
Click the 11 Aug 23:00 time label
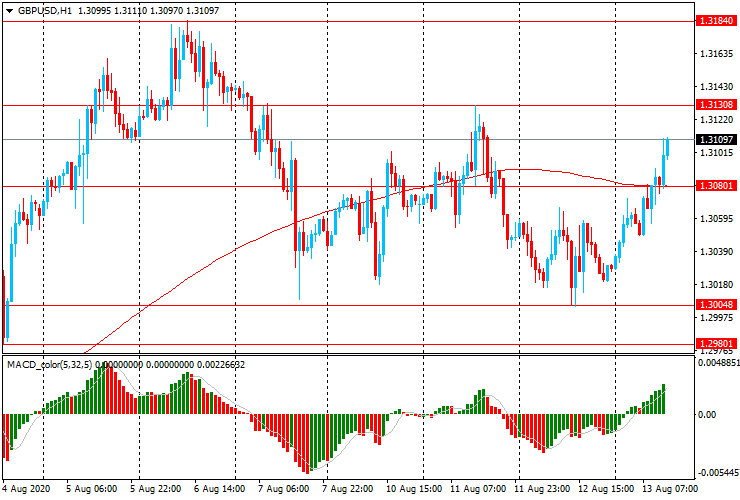coord(542,488)
